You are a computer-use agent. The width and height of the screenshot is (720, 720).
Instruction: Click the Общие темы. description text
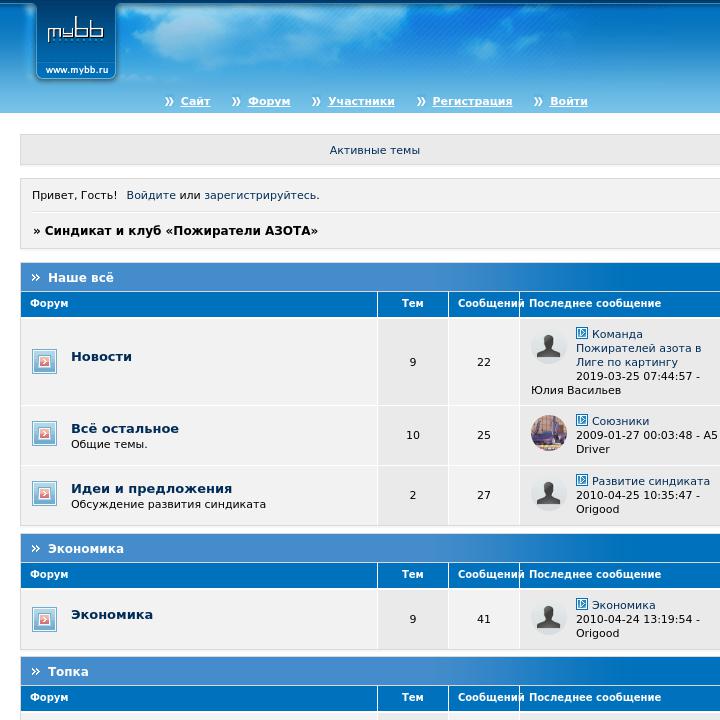point(109,444)
